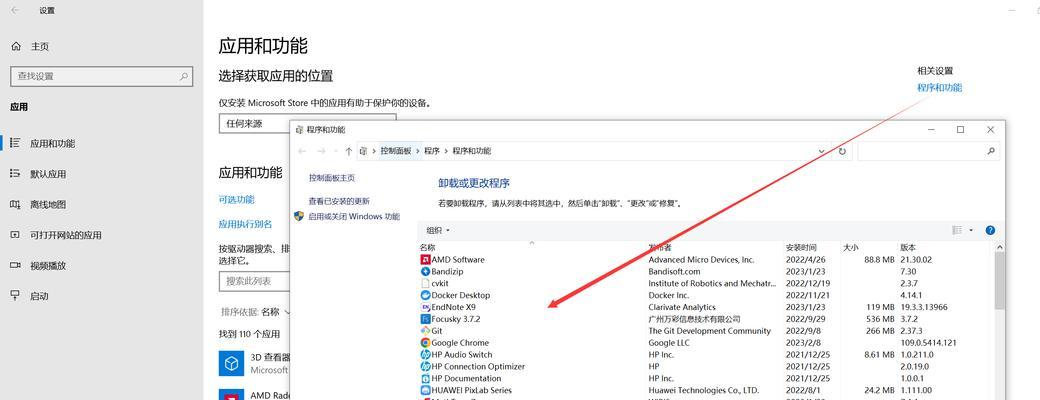The image size is (1040, 400).
Task: Select The Git Development Community cell
Action: 710,331
